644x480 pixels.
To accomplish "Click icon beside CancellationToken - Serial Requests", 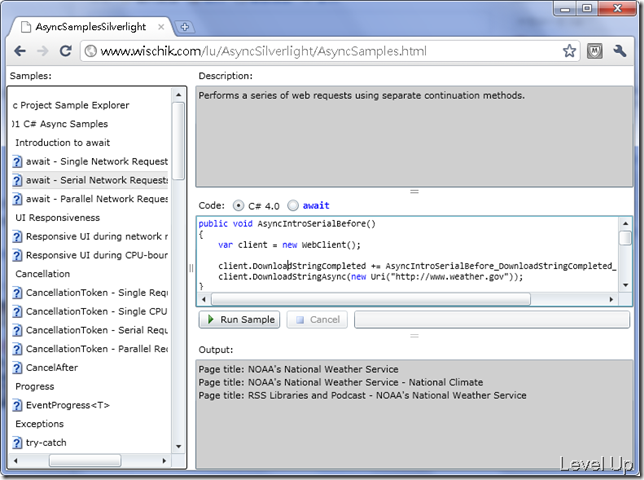I will [x=17, y=331].
